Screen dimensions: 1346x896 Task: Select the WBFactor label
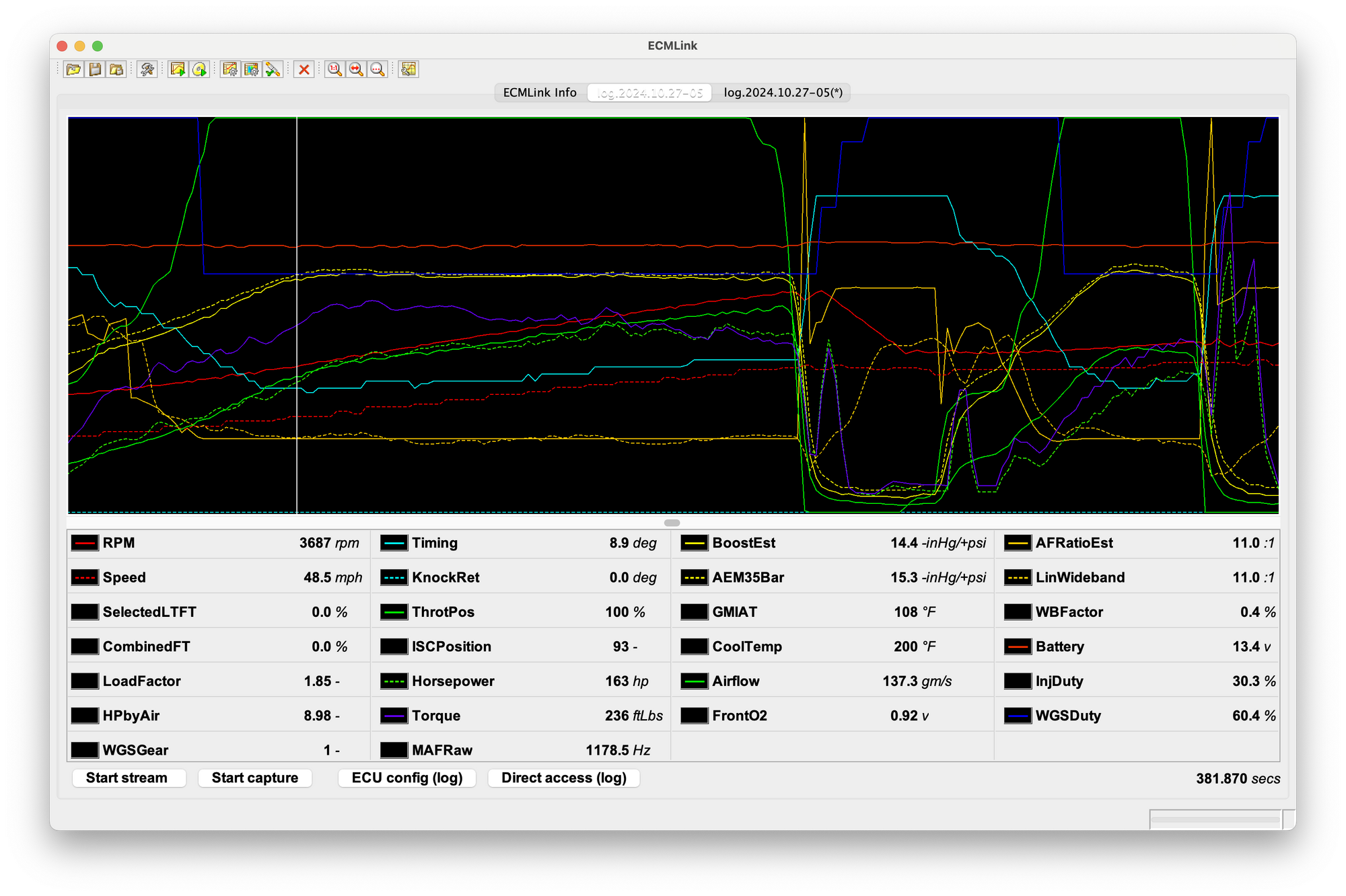point(1069,612)
